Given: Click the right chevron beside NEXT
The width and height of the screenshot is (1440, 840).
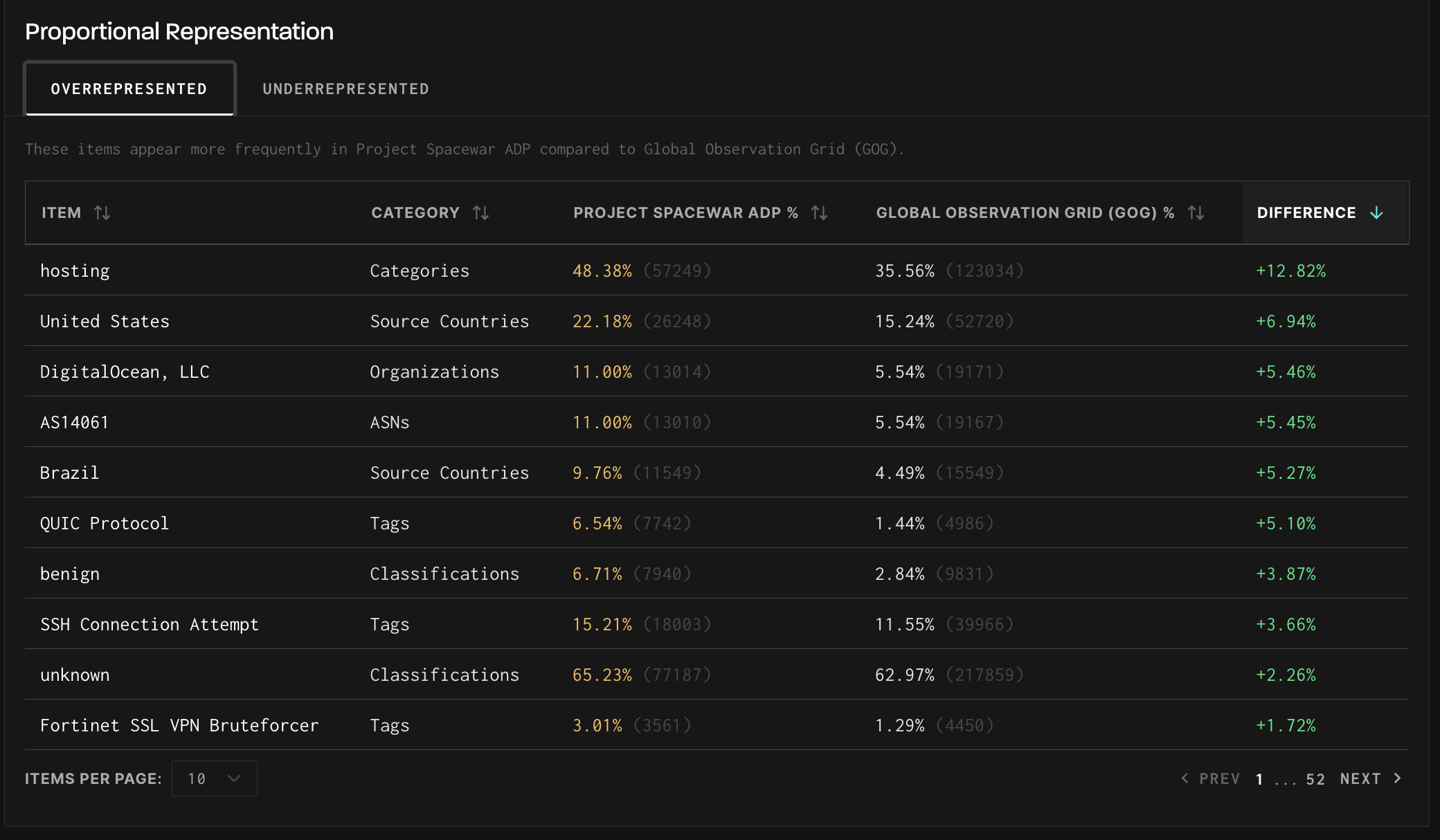Looking at the screenshot, I should [x=1398, y=778].
